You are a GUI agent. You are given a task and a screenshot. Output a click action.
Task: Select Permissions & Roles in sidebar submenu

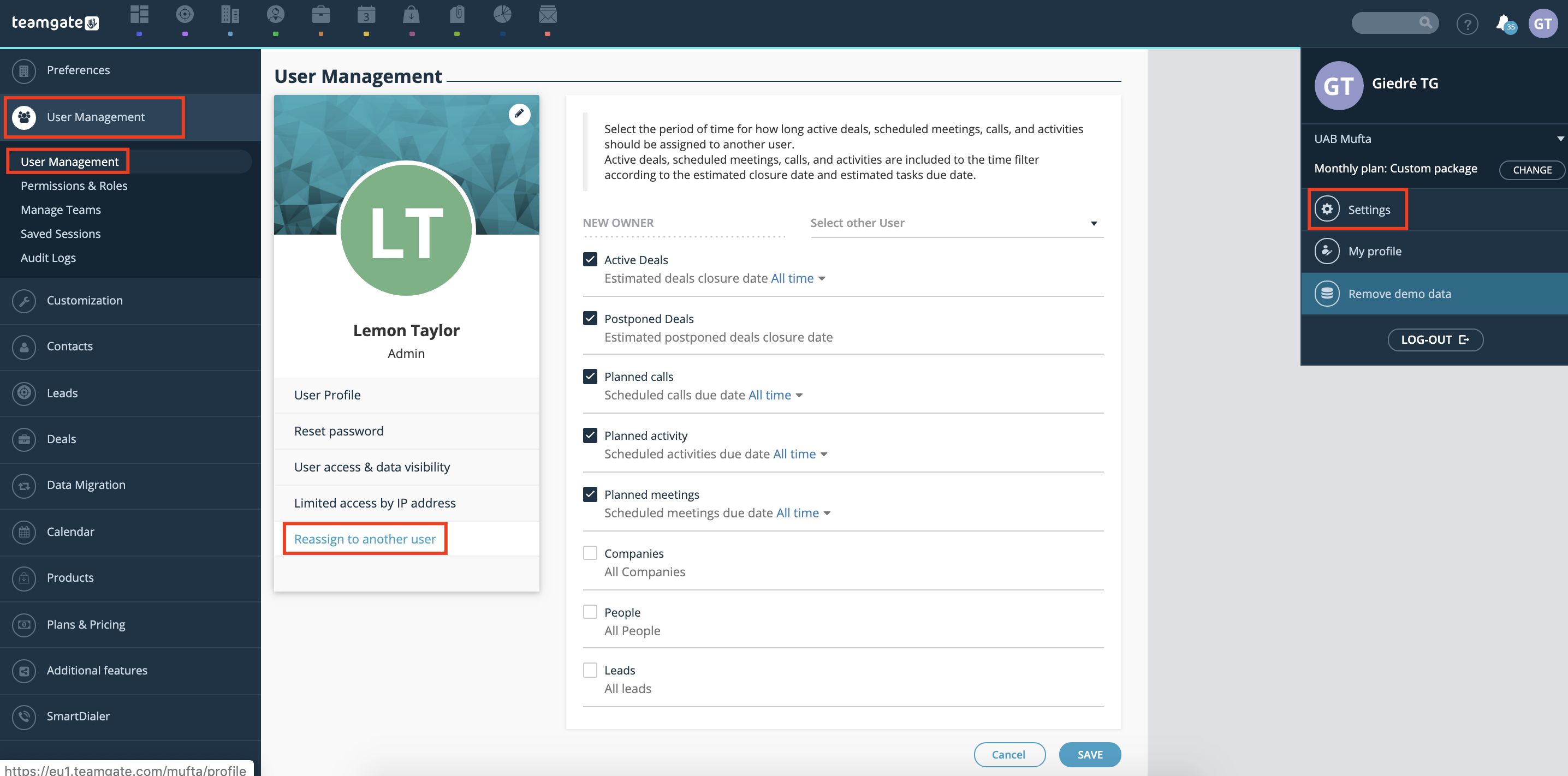(74, 186)
